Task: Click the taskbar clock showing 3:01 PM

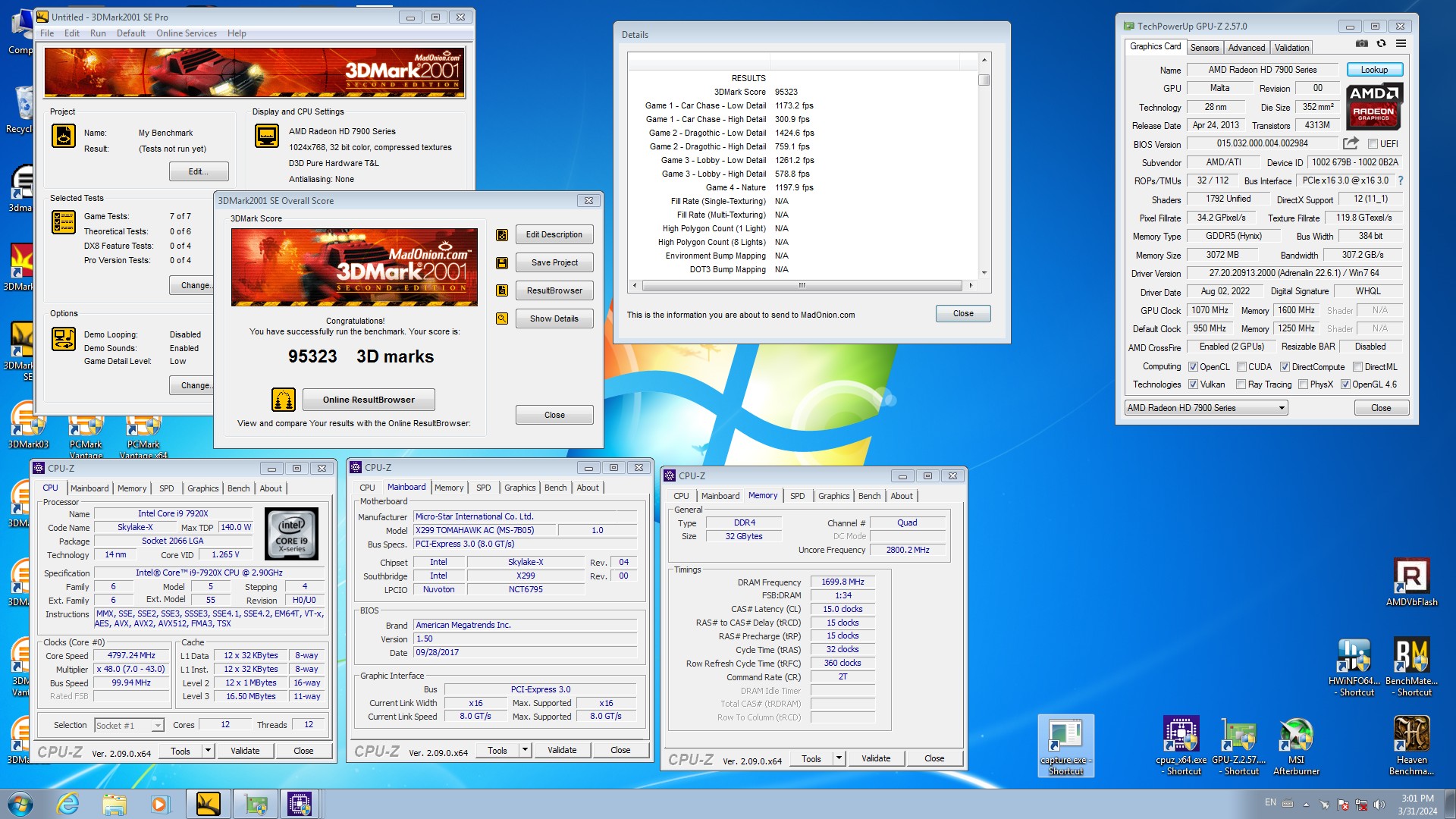Action: 1417,804
